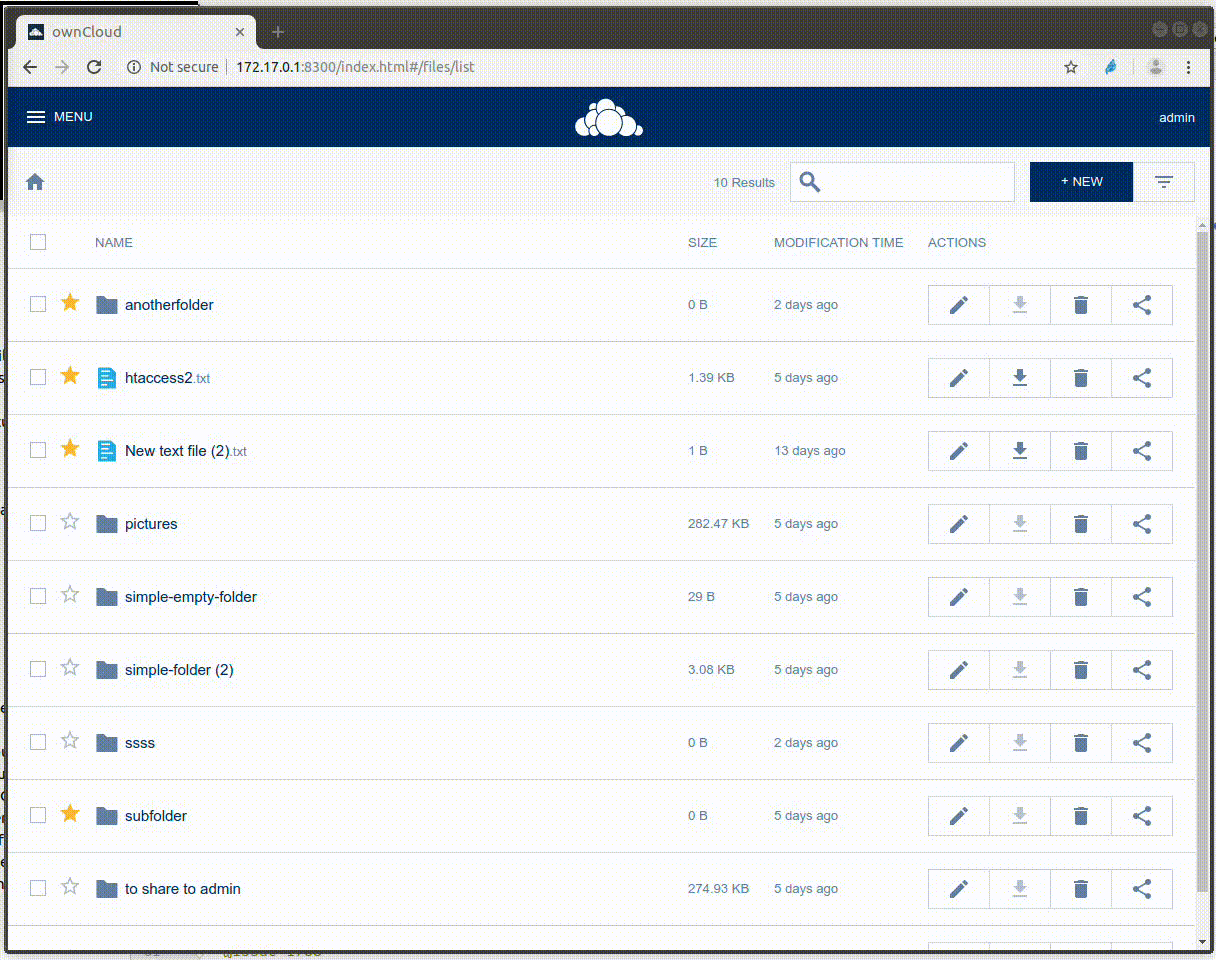Rename subfolder with pencil icon

(x=959, y=816)
